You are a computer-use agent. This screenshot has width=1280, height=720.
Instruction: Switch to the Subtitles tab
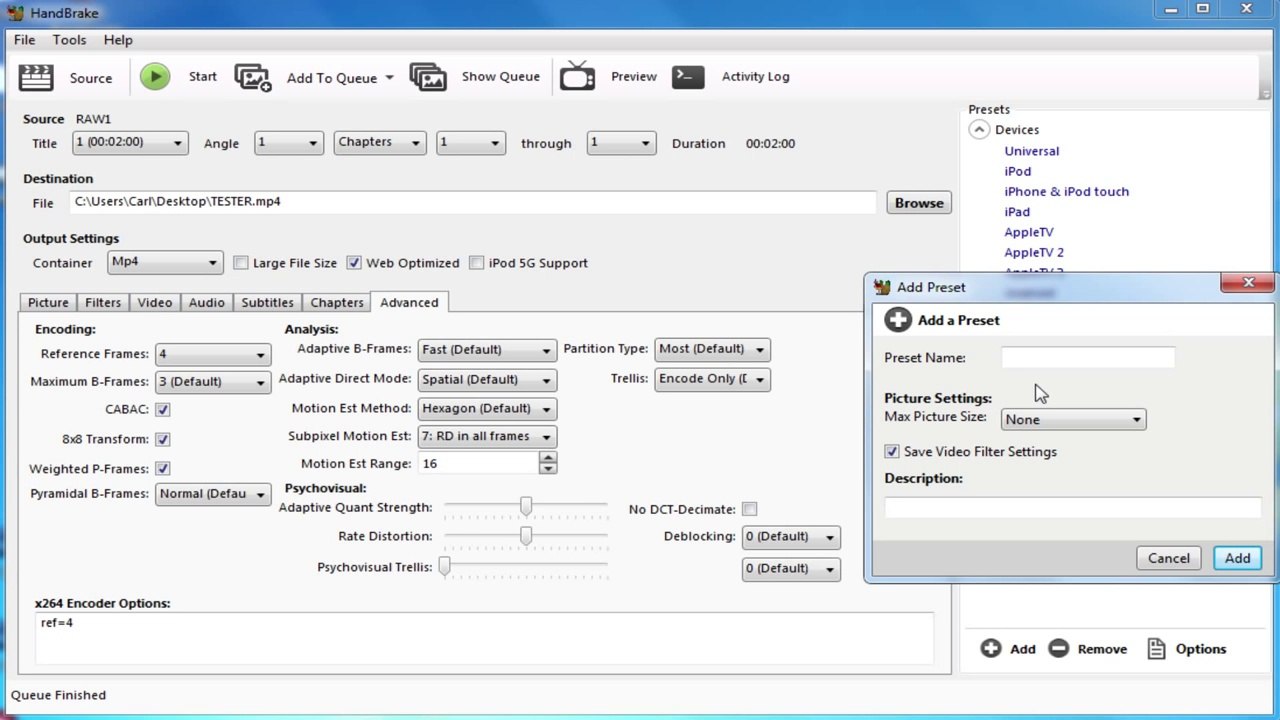click(268, 302)
